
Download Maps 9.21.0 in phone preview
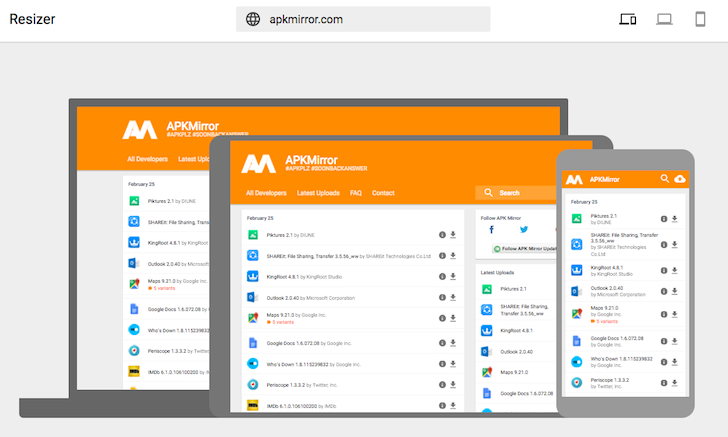click(x=675, y=314)
